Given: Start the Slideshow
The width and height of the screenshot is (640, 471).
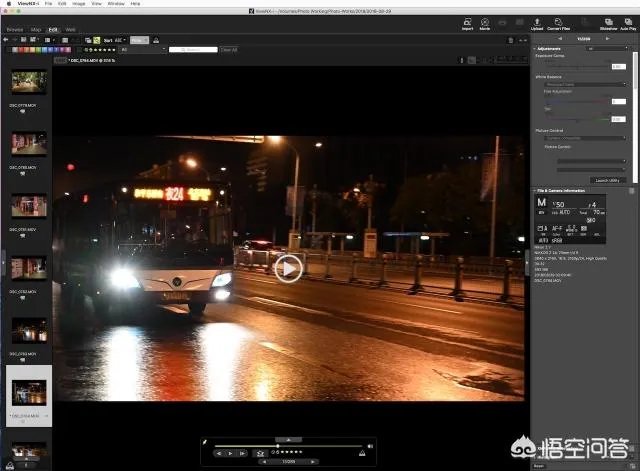Looking at the screenshot, I should coord(609,22).
